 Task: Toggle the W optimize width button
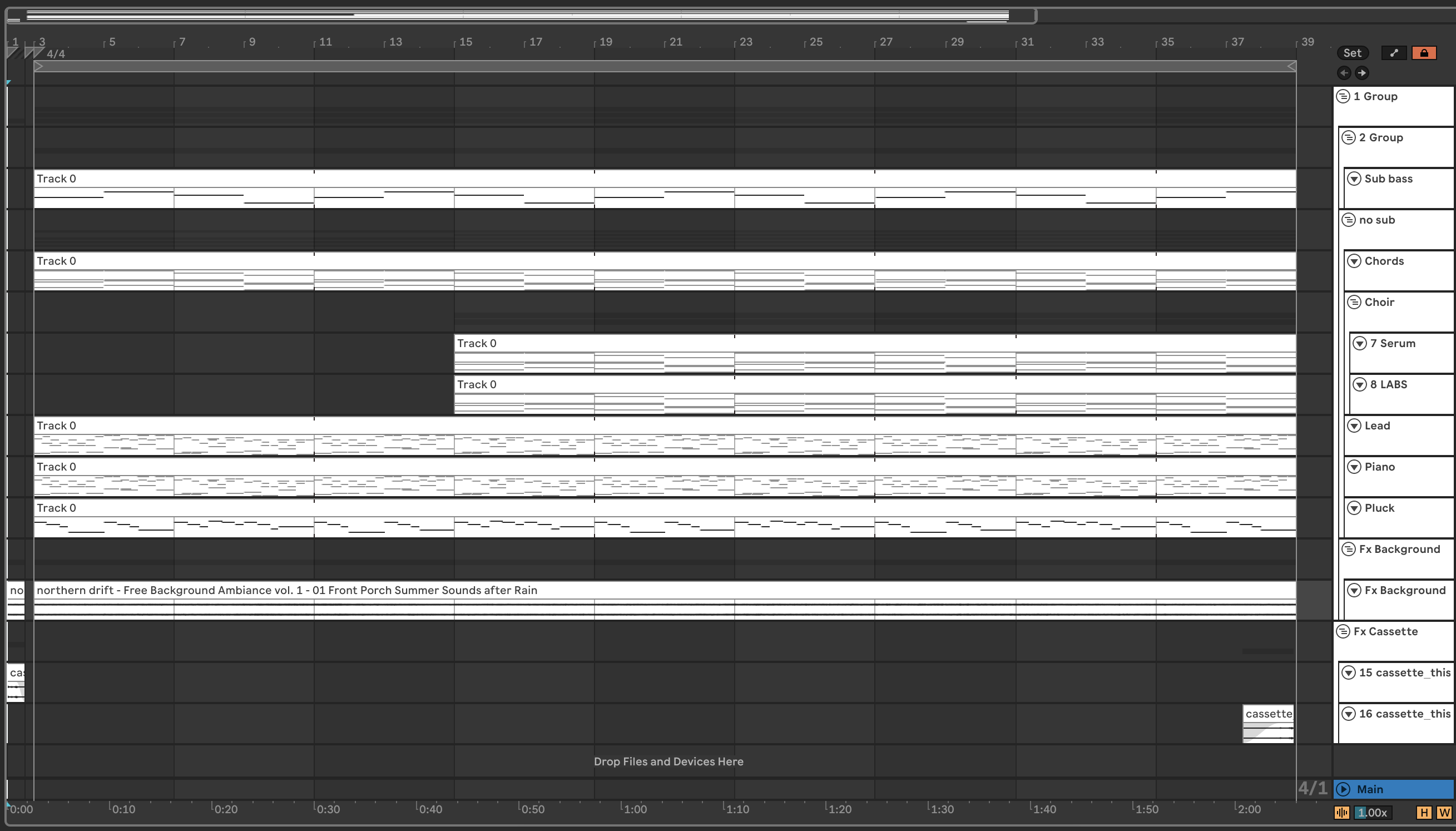click(1444, 812)
